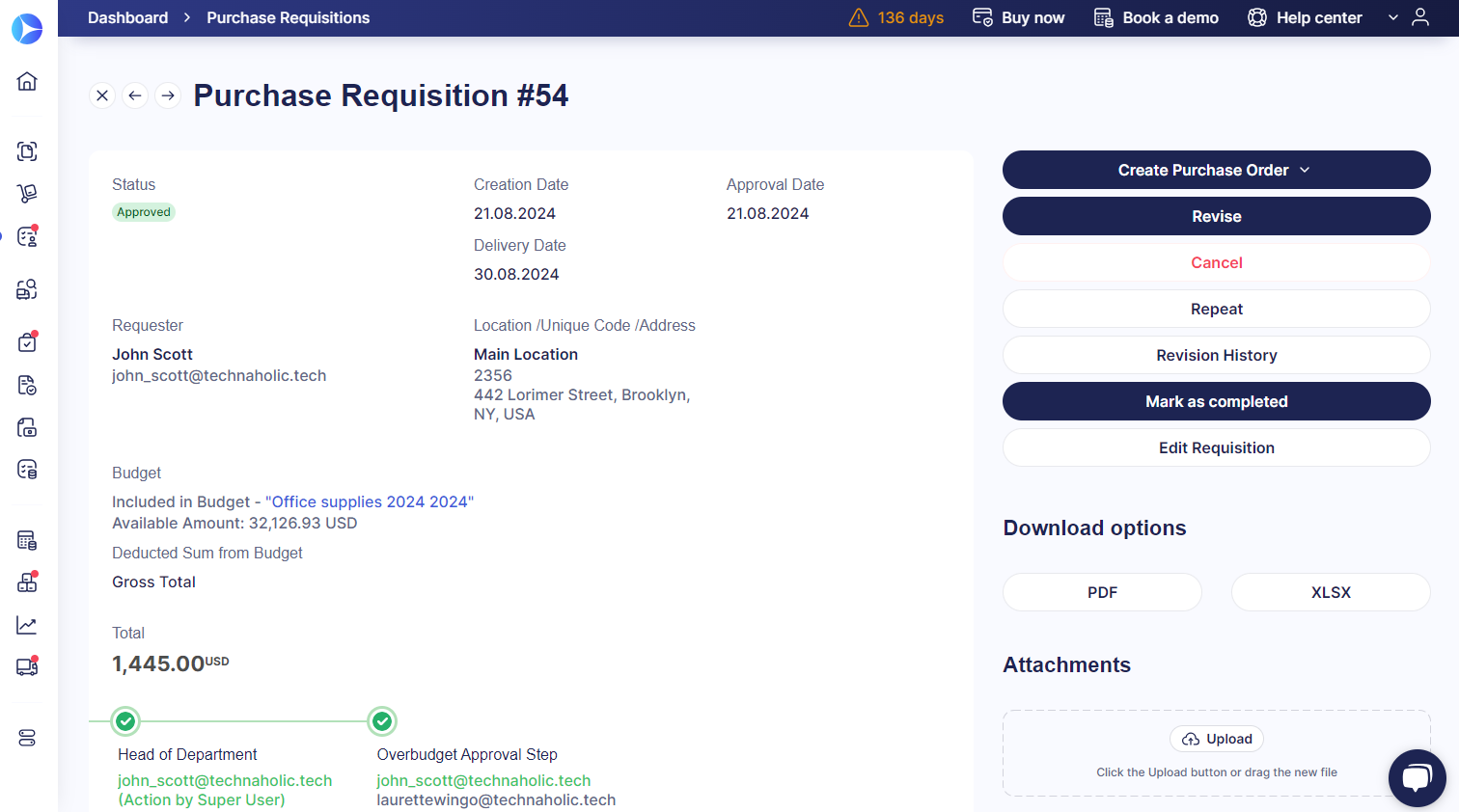1459x812 pixels.
Task: Open the Office supplies 2024 budget link
Action: pos(370,501)
